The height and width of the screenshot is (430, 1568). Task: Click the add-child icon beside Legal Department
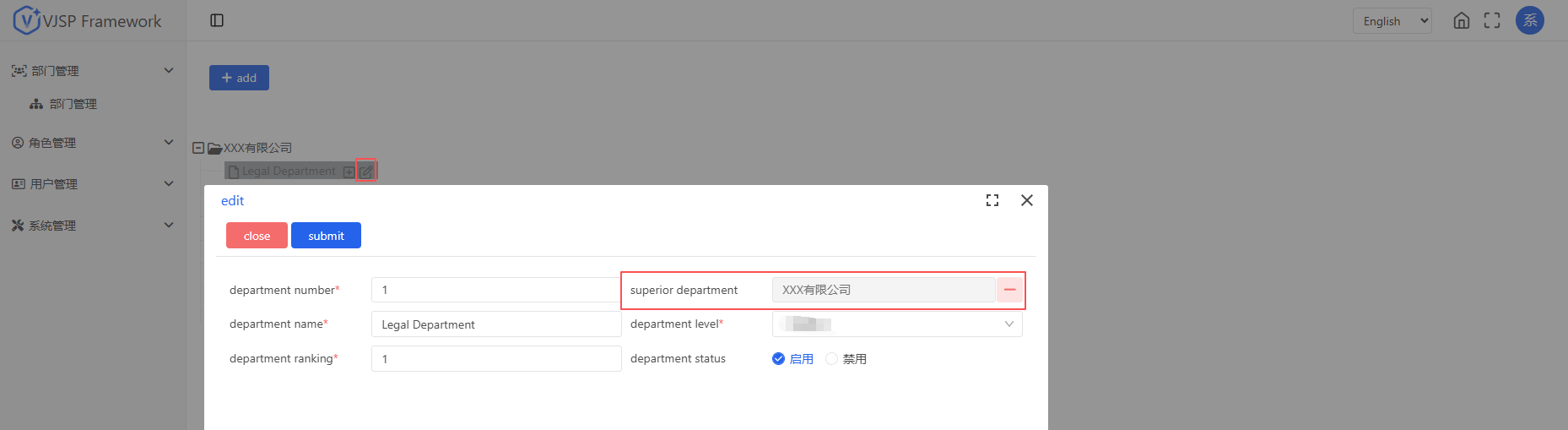point(349,171)
